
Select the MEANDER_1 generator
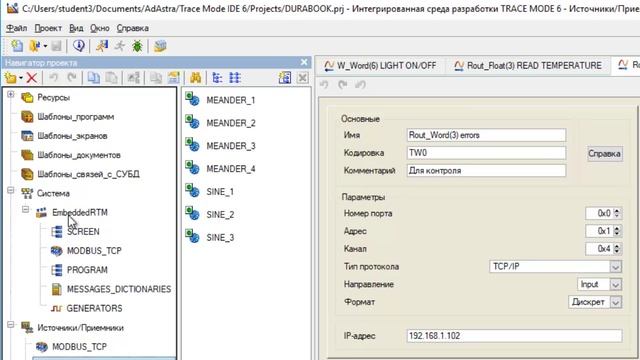[220, 100]
